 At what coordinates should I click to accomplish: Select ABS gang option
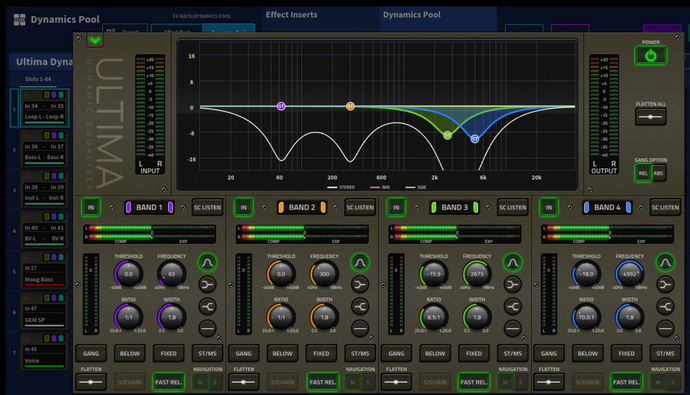click(658, 173)
